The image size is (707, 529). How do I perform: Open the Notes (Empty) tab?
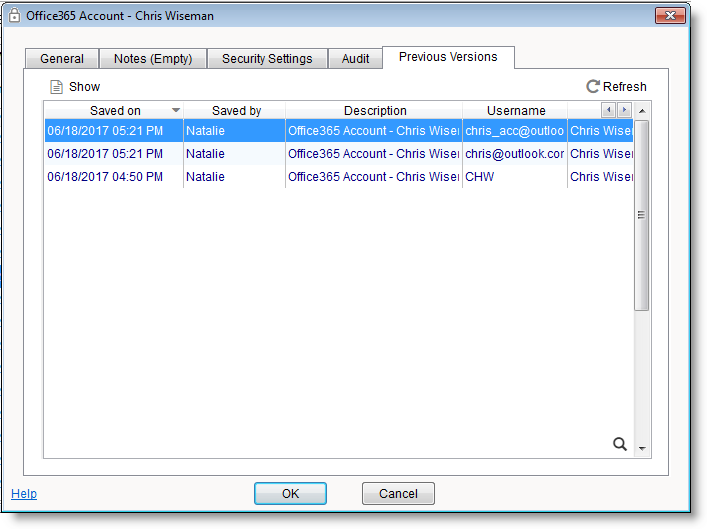[153, 59]
